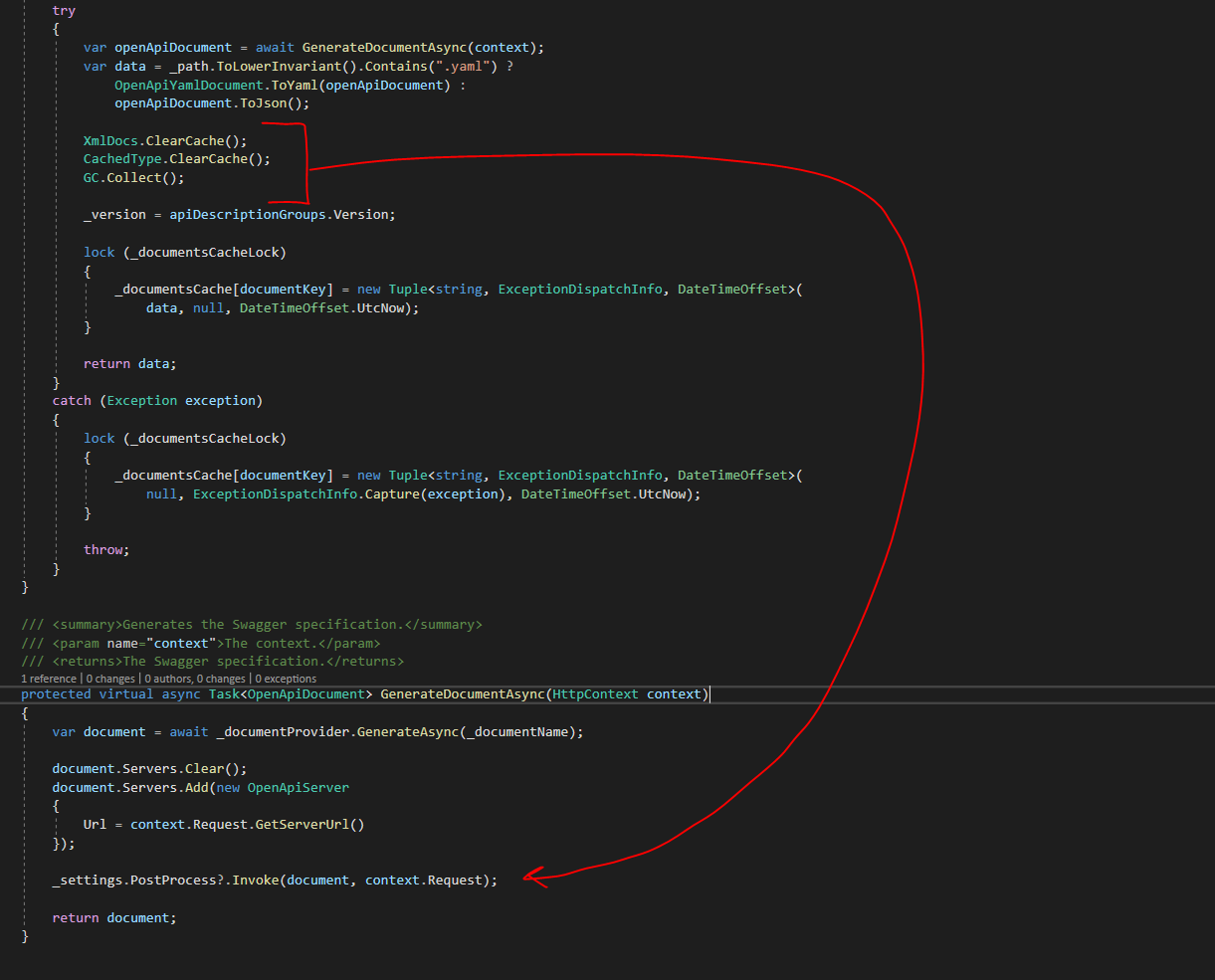Click the "0 changes" CodeLens indicator
1215x980 pixels.
109,678
